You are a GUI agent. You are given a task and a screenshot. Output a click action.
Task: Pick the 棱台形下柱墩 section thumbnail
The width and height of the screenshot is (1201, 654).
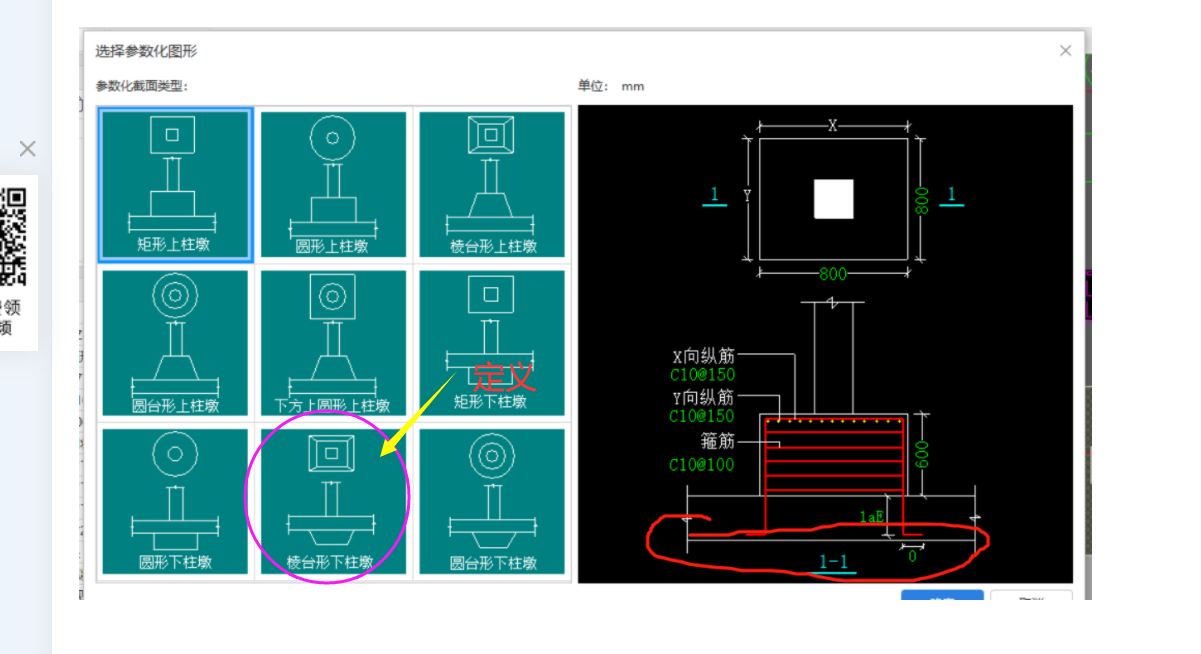[x=334, y=502]
